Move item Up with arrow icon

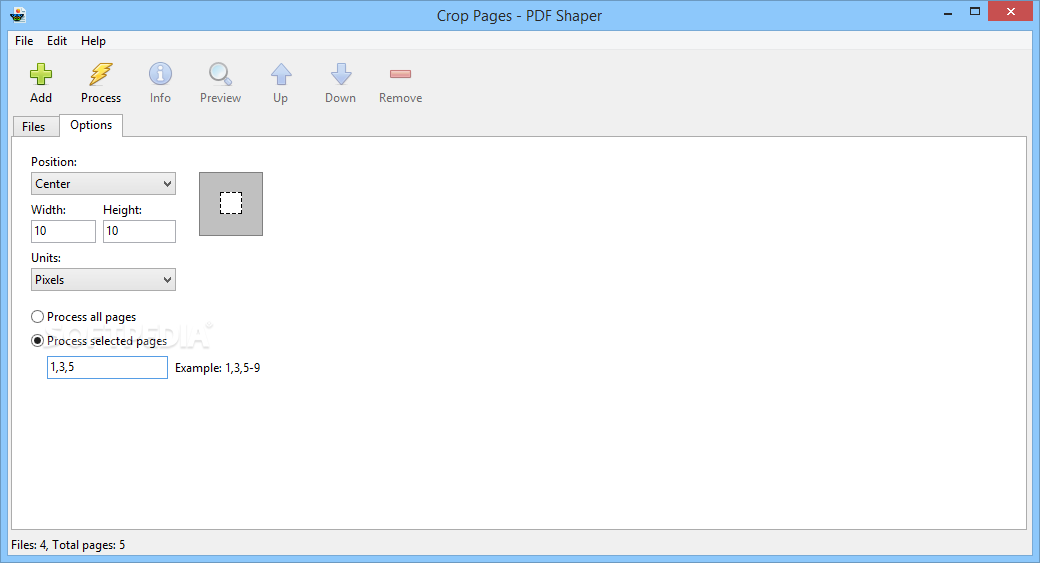coord(281,74)
